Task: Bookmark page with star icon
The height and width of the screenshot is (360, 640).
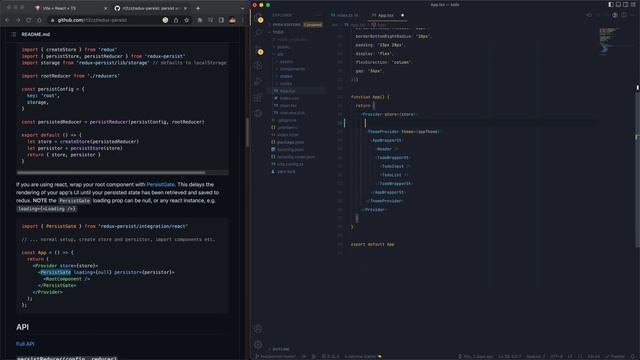Action: pyautogui.click(x=187, y=20)
